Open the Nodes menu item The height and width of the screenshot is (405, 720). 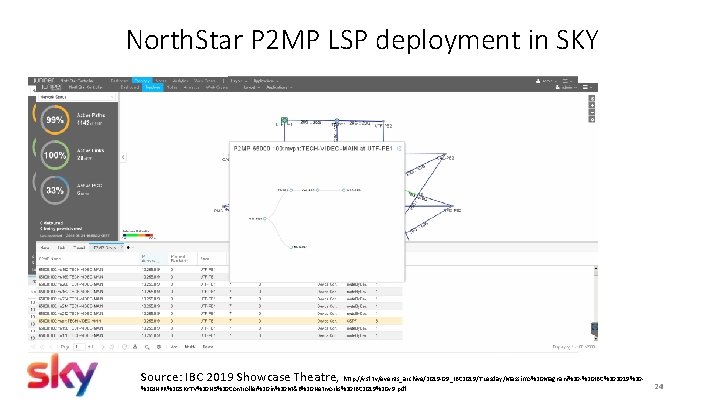[172, 87]
